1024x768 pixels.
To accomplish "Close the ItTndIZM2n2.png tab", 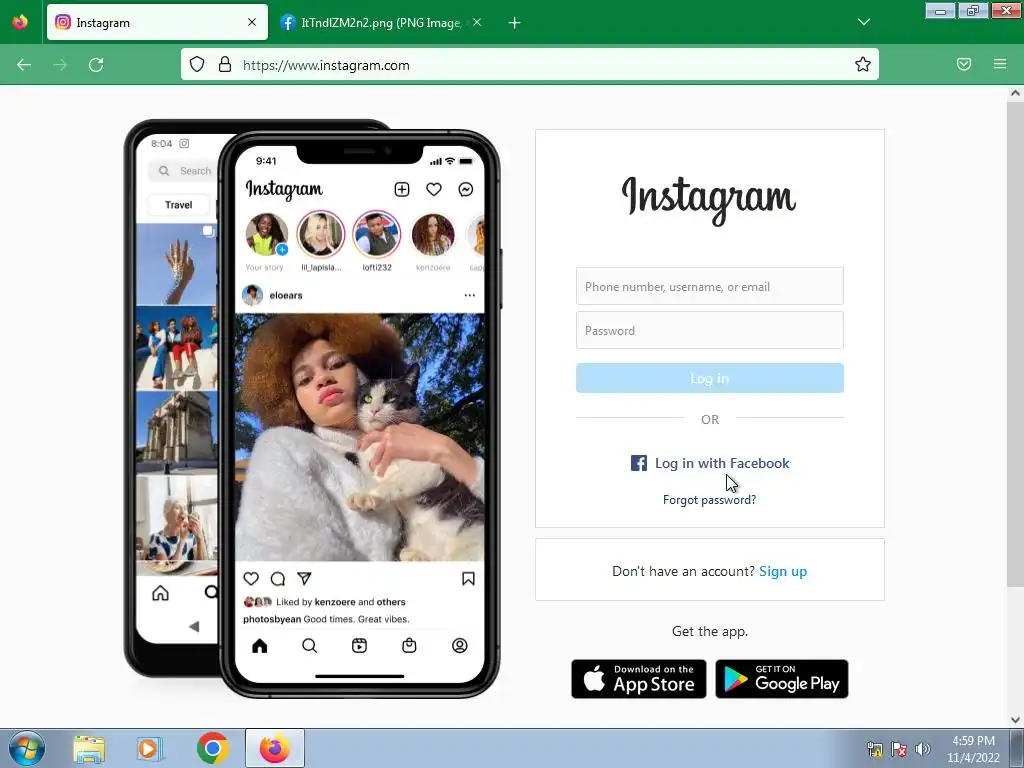I will (x=477, y=22).
